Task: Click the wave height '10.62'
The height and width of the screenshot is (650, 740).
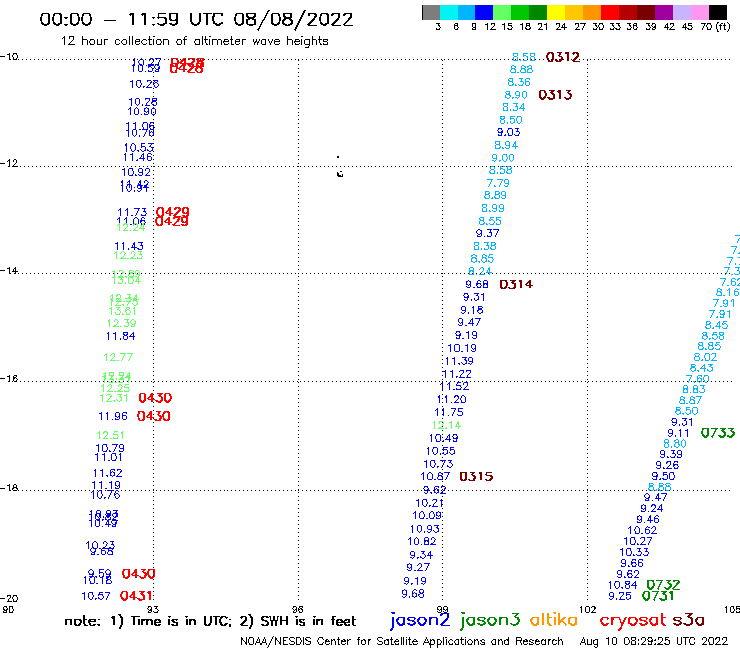Action: 642,530
